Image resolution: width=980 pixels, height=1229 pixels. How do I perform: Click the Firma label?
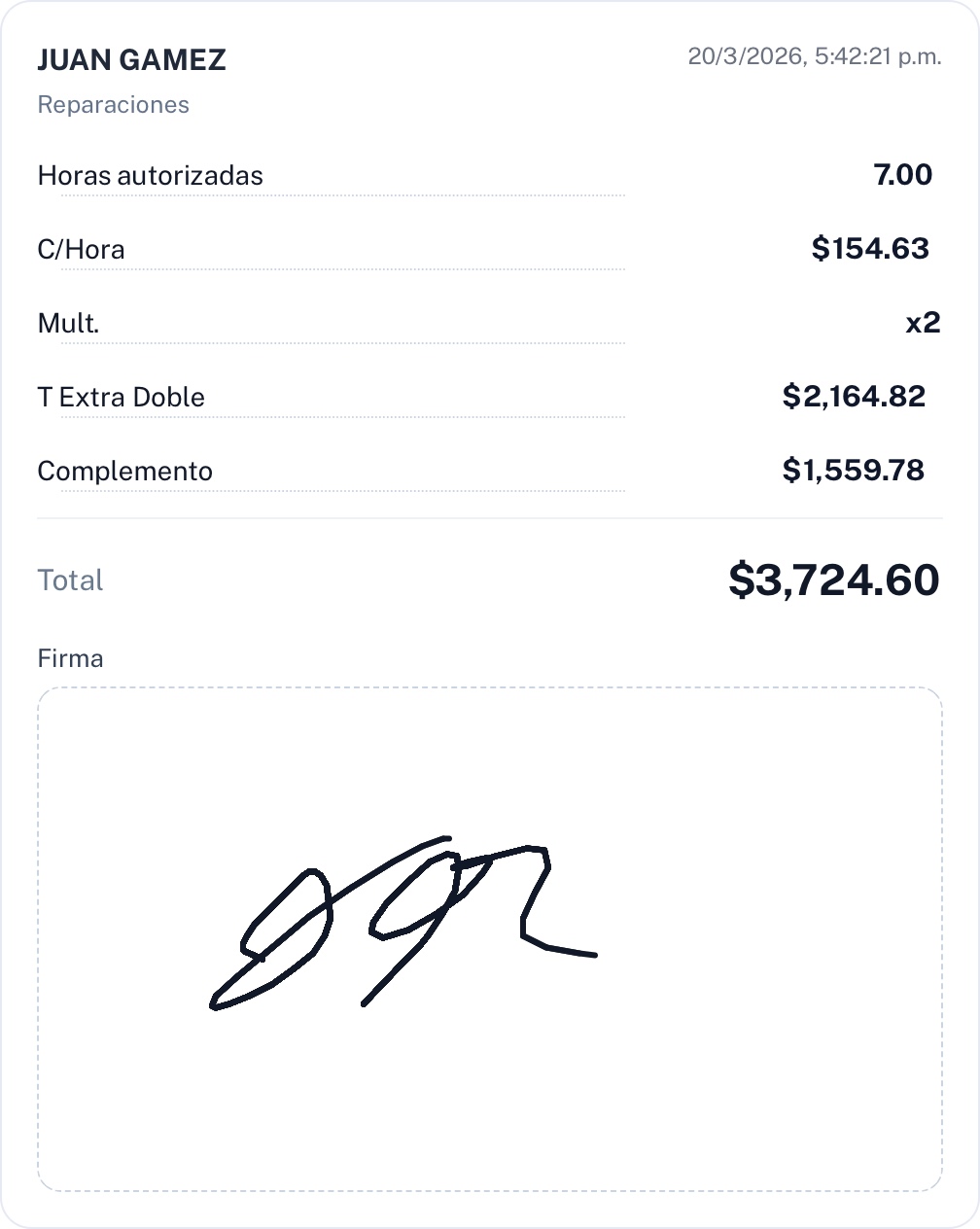tap(70, 658)
